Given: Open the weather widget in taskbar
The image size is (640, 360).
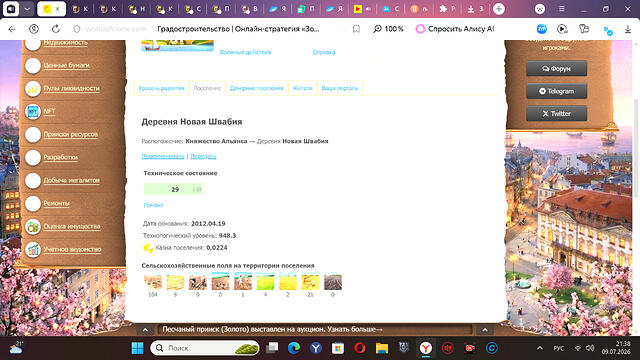Looking at the screenshot, I should pyautogui.click(x=16, y=348).
